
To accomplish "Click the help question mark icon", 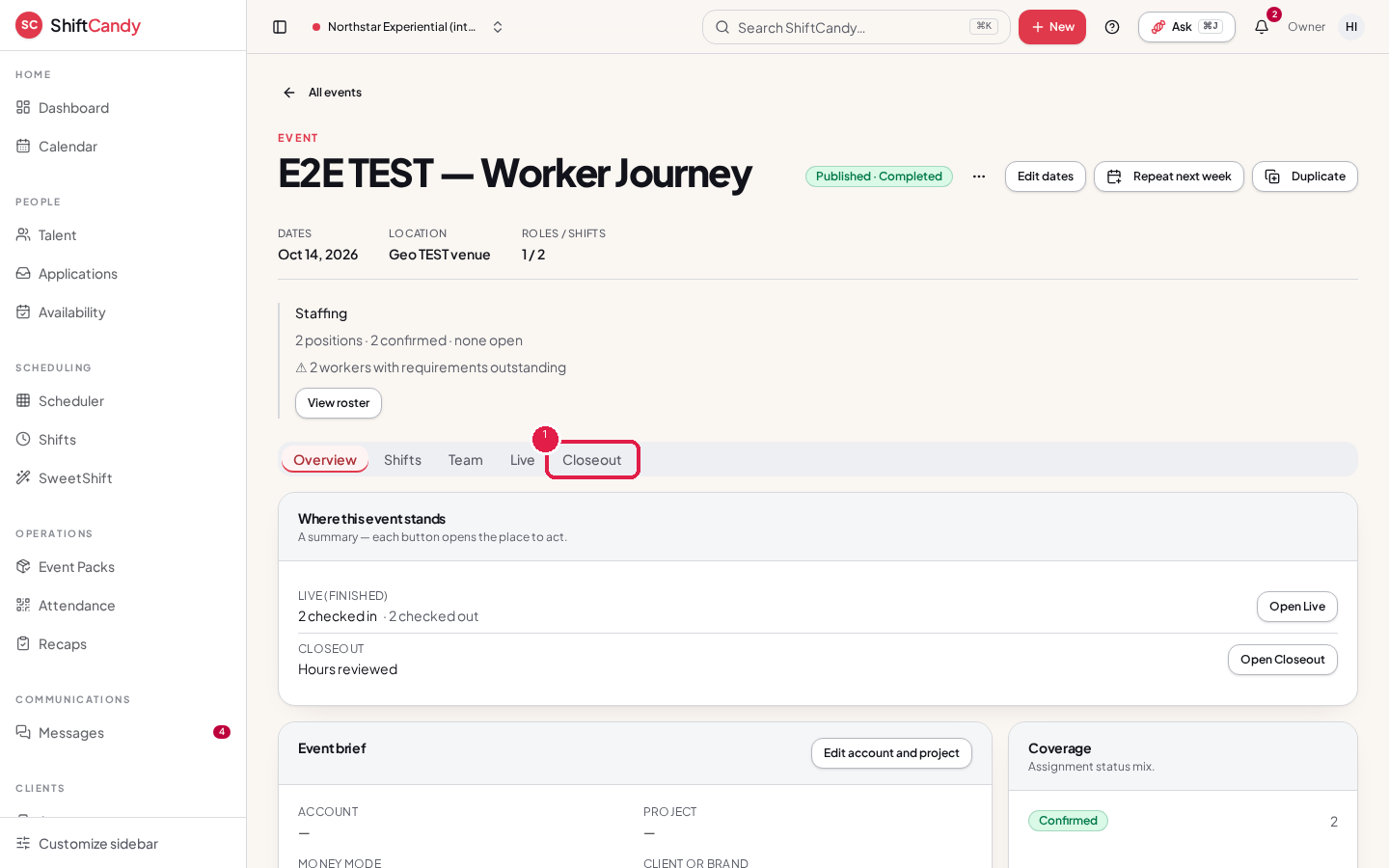I will pos(1112,27).
